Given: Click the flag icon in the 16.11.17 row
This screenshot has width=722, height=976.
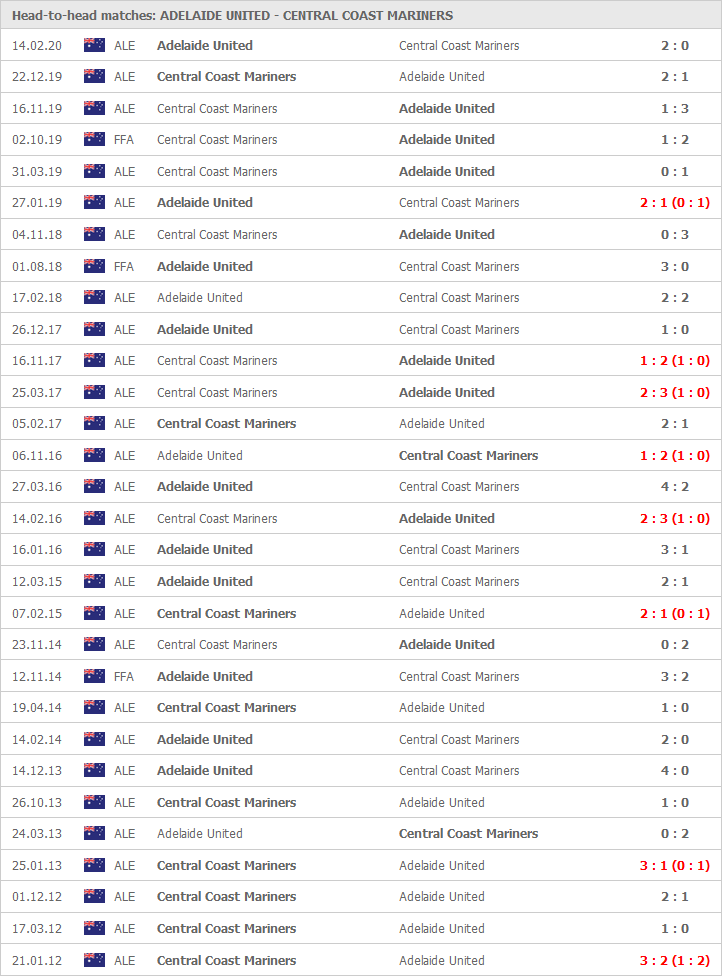Looking at the screenshot, I should click(x=94, y=360).
